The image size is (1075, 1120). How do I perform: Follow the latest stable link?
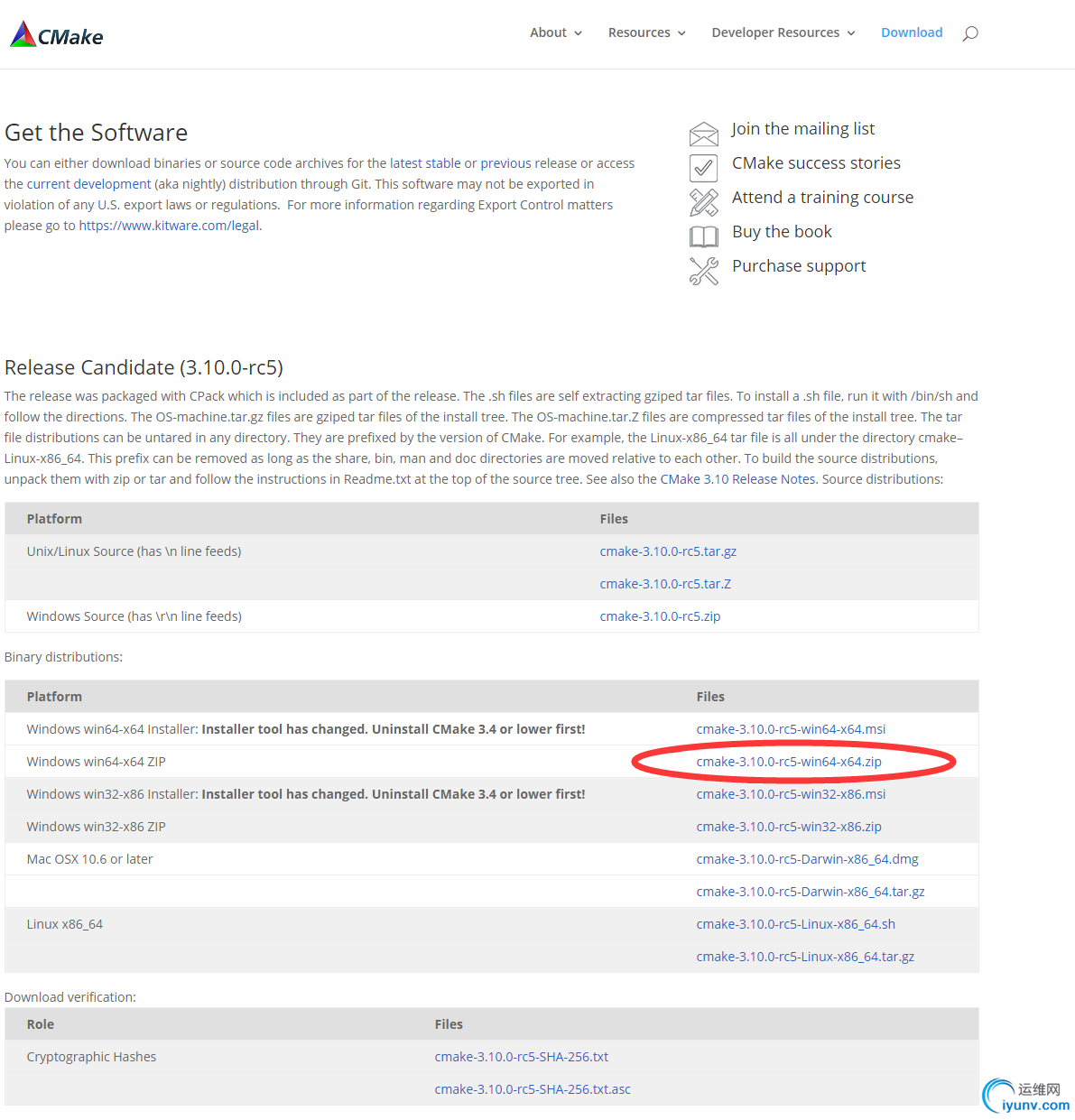pos(425,163)
